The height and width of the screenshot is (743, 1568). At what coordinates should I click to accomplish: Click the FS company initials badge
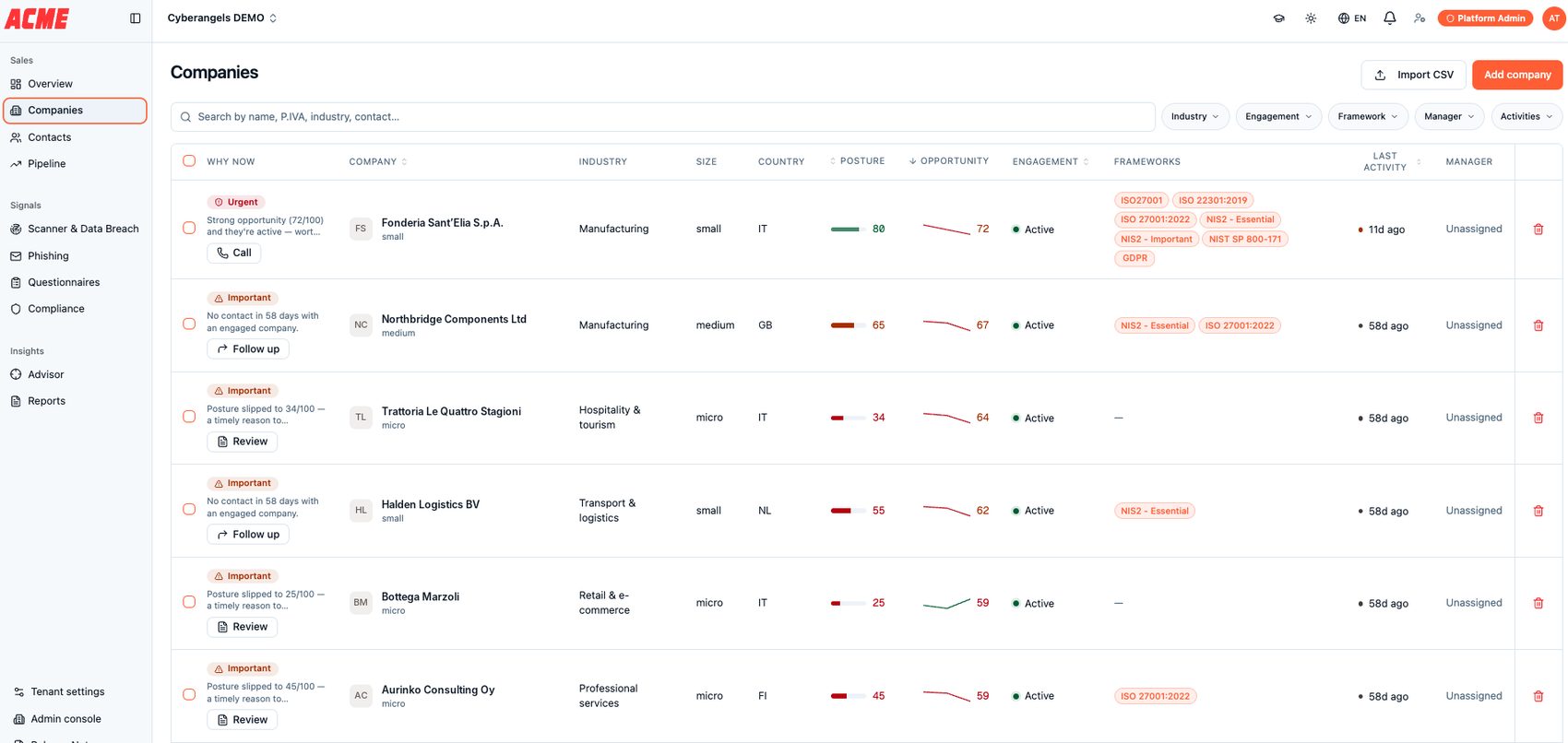(361, 229)
